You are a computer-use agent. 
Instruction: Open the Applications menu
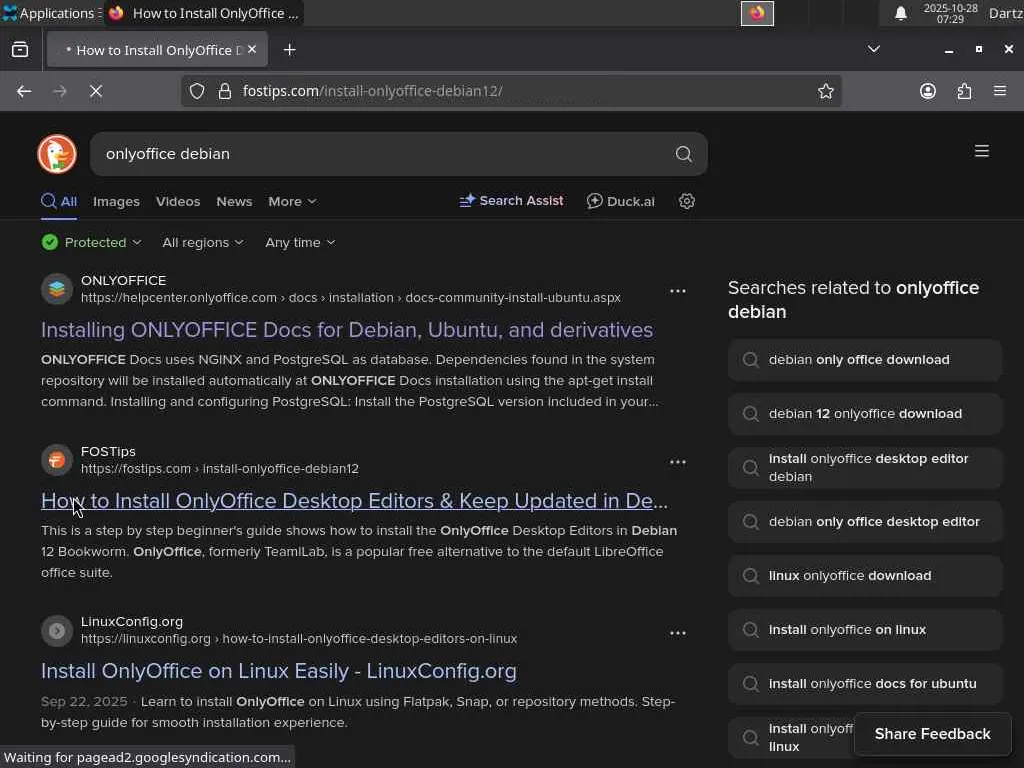[51, 13]
